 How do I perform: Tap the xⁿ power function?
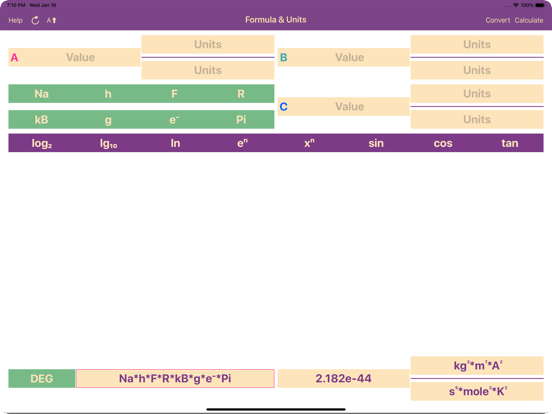[x=309, y=143]
